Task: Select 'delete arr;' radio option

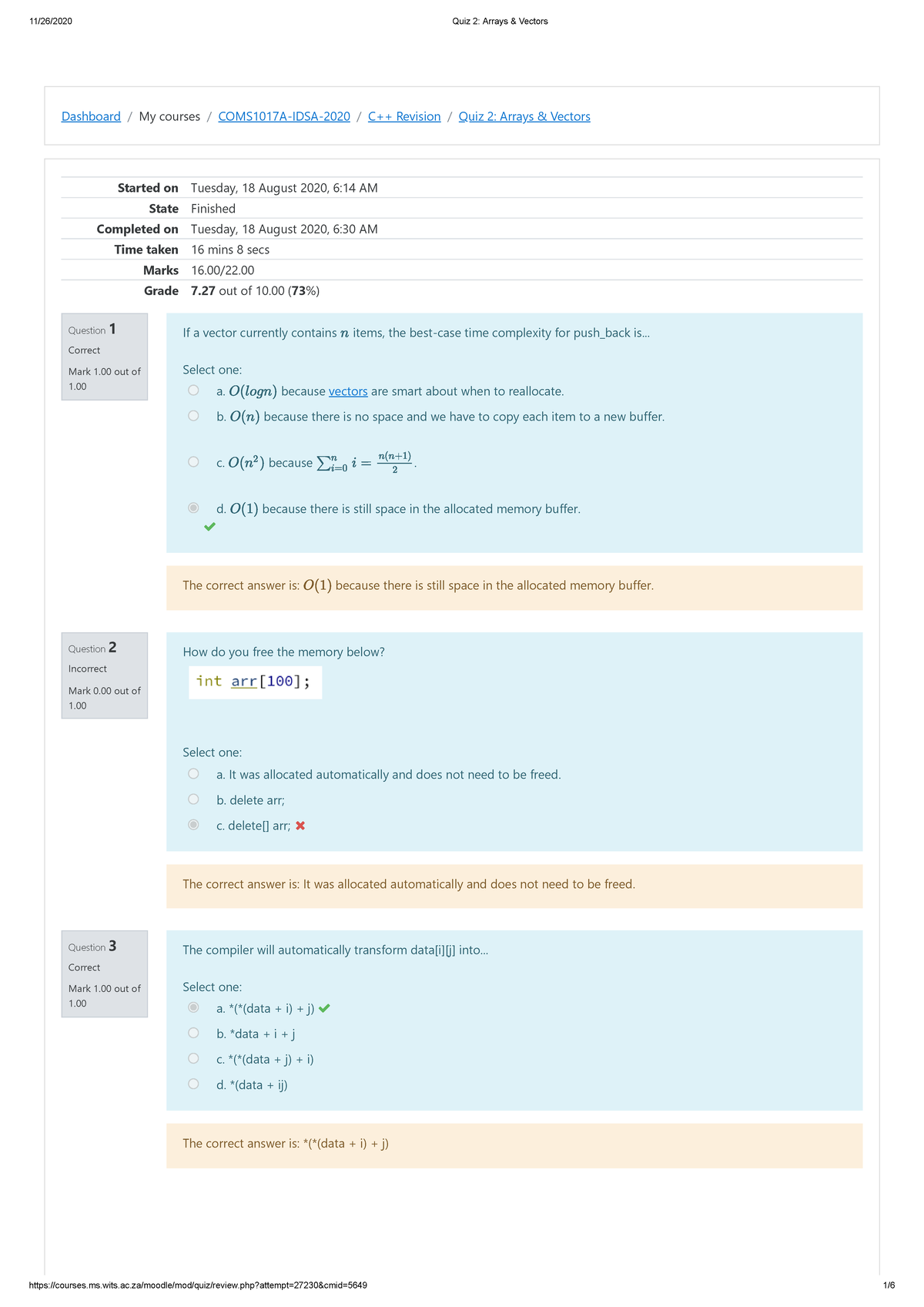Action: (193, 799)
